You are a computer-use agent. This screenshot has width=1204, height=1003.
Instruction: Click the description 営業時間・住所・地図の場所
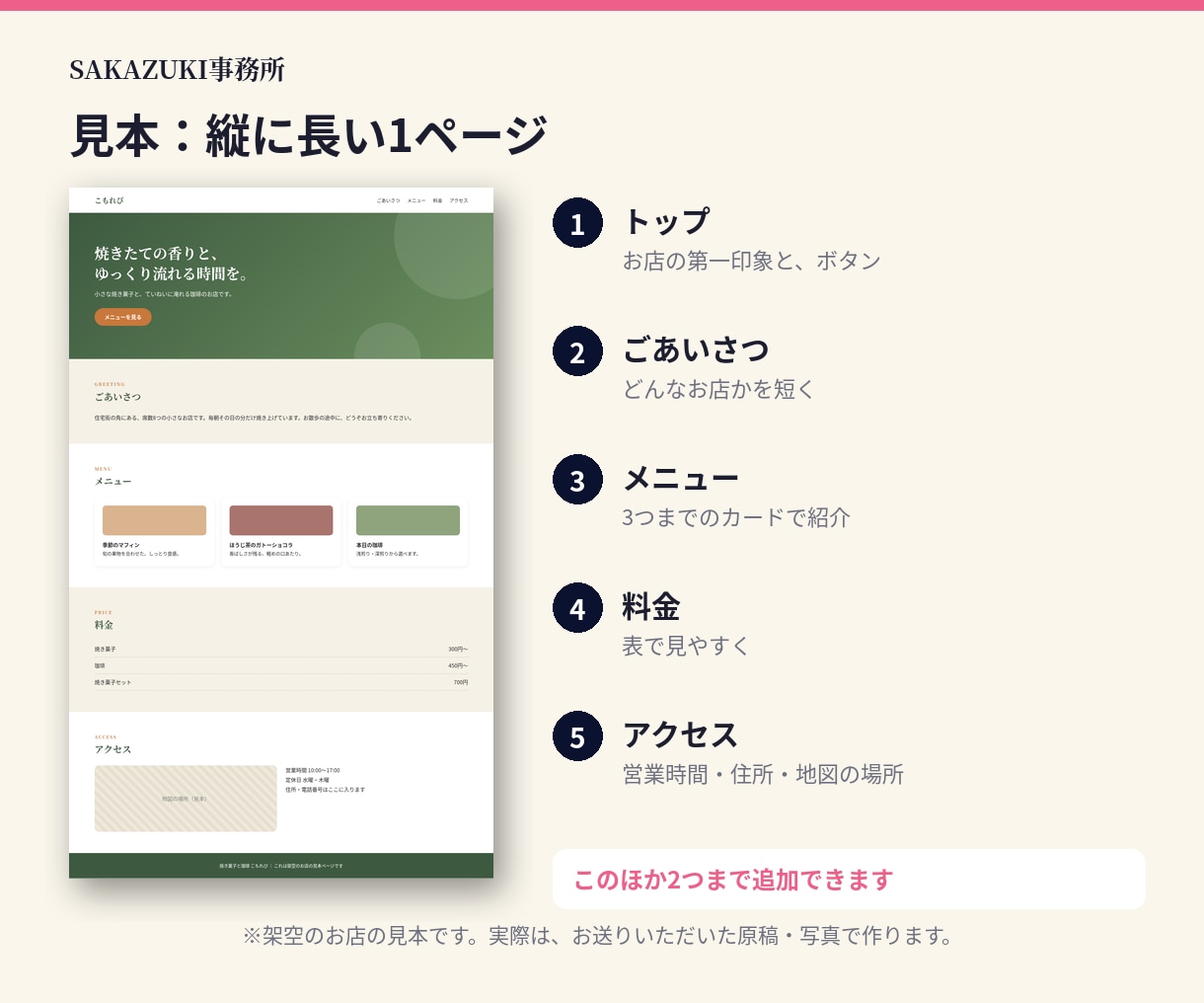tap(763, 774)
